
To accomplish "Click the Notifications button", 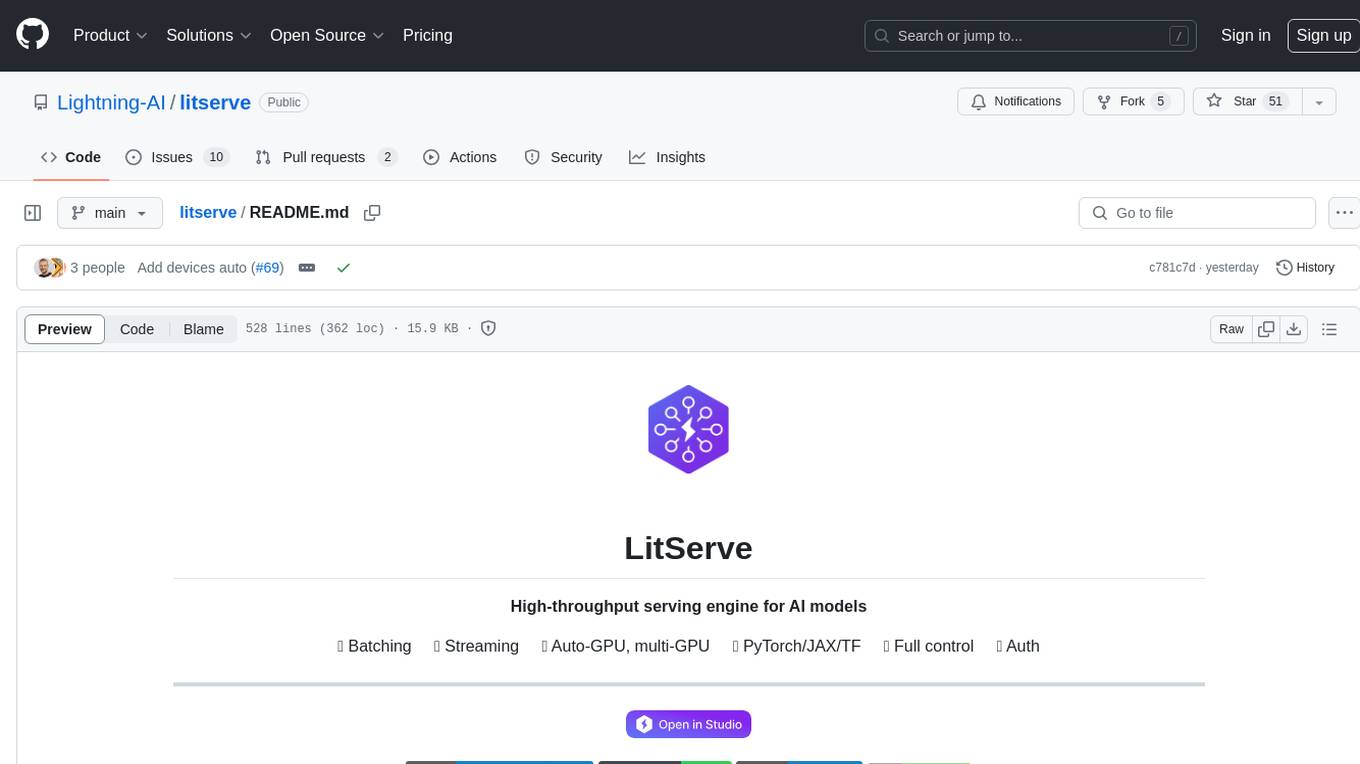I will pyautogui.click(x=1016, y=102).
